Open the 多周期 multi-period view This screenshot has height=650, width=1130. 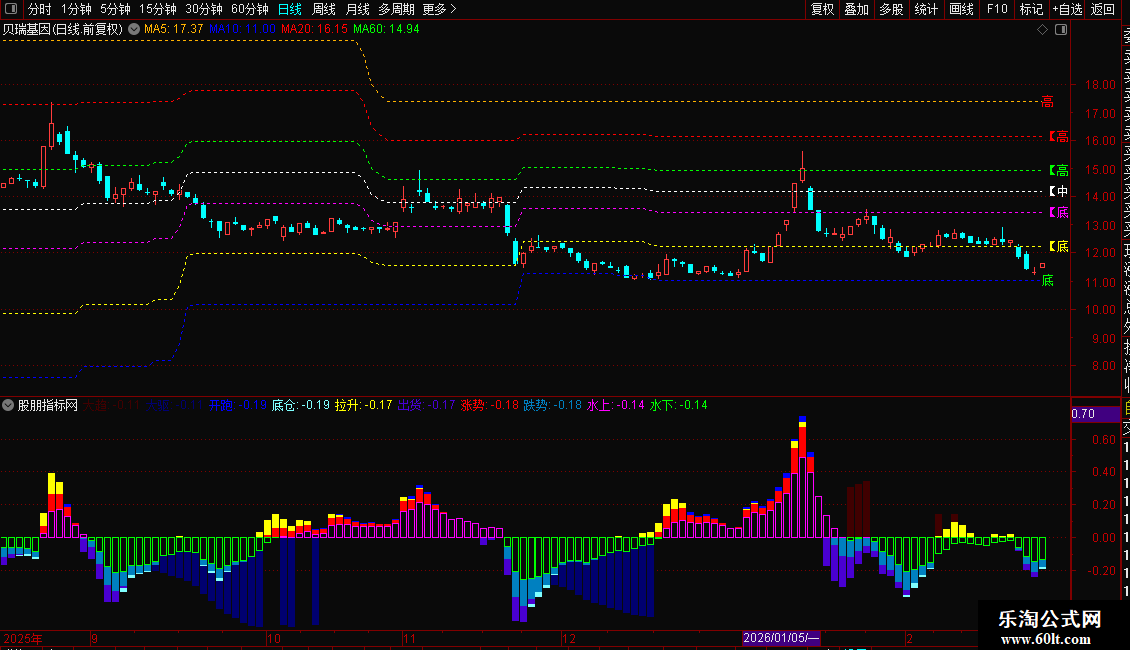(x=396, y=9)
